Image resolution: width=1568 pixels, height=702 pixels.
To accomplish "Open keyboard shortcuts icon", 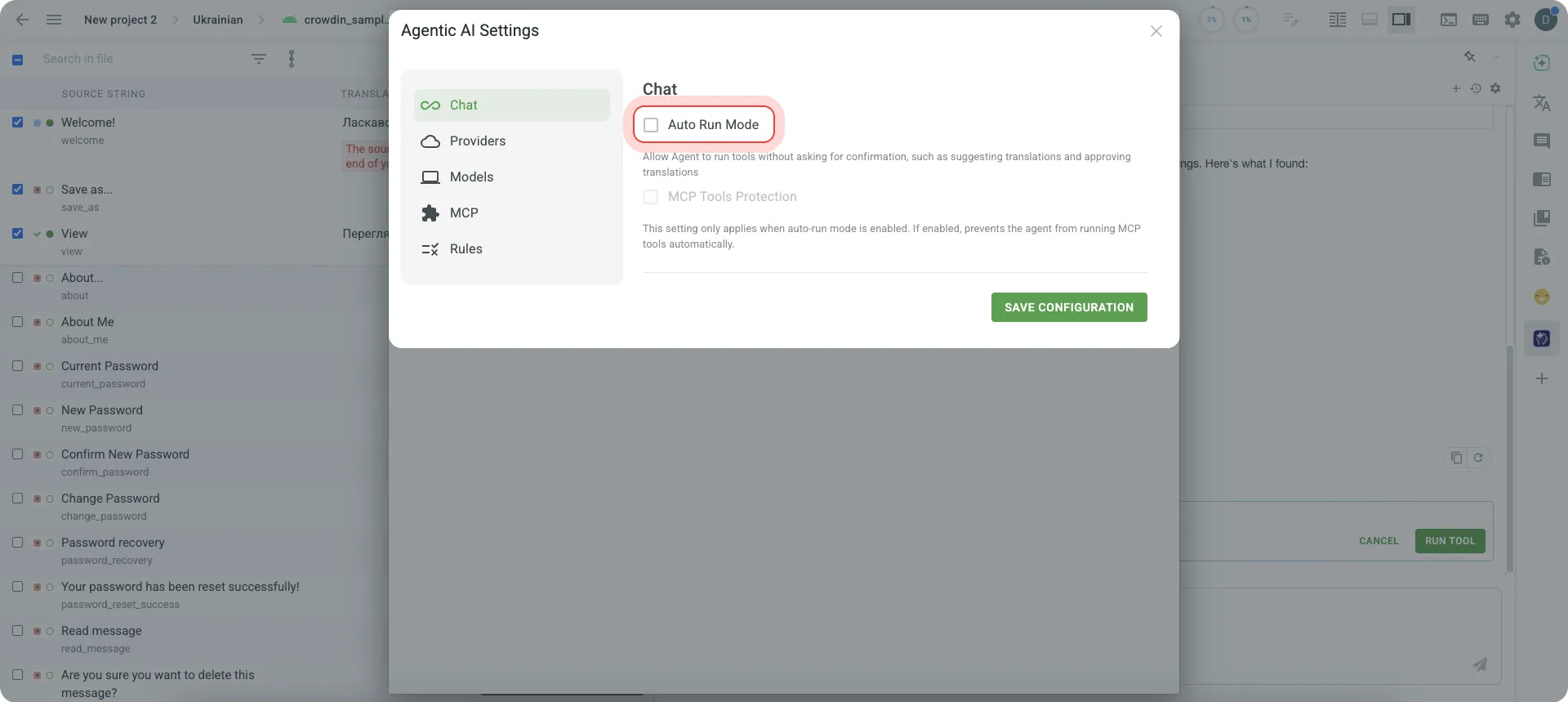I will tap(1480, 20).
